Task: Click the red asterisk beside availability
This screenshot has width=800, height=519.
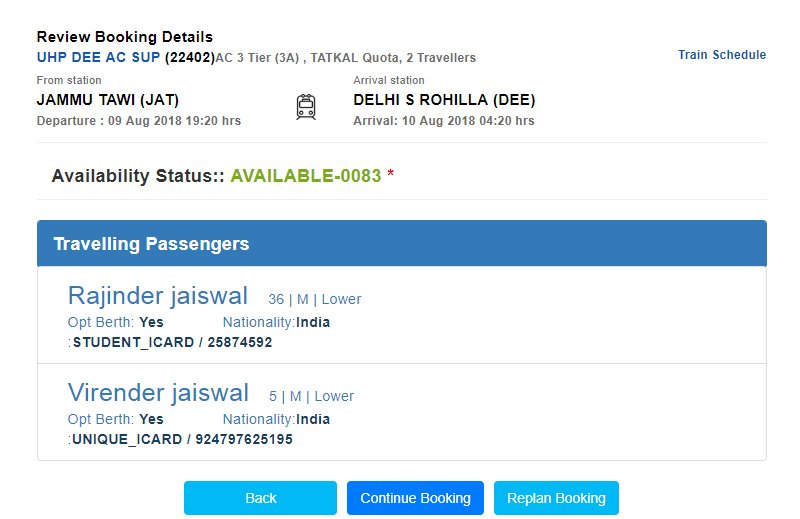Action: pyautogui.click(x=390, y=174)
